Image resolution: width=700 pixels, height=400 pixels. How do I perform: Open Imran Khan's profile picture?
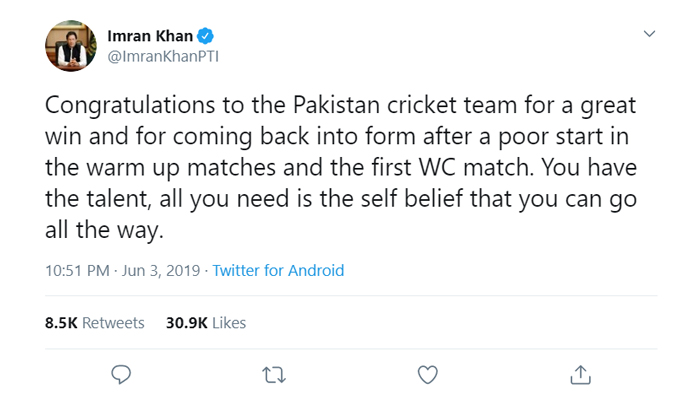pos(71,46)
